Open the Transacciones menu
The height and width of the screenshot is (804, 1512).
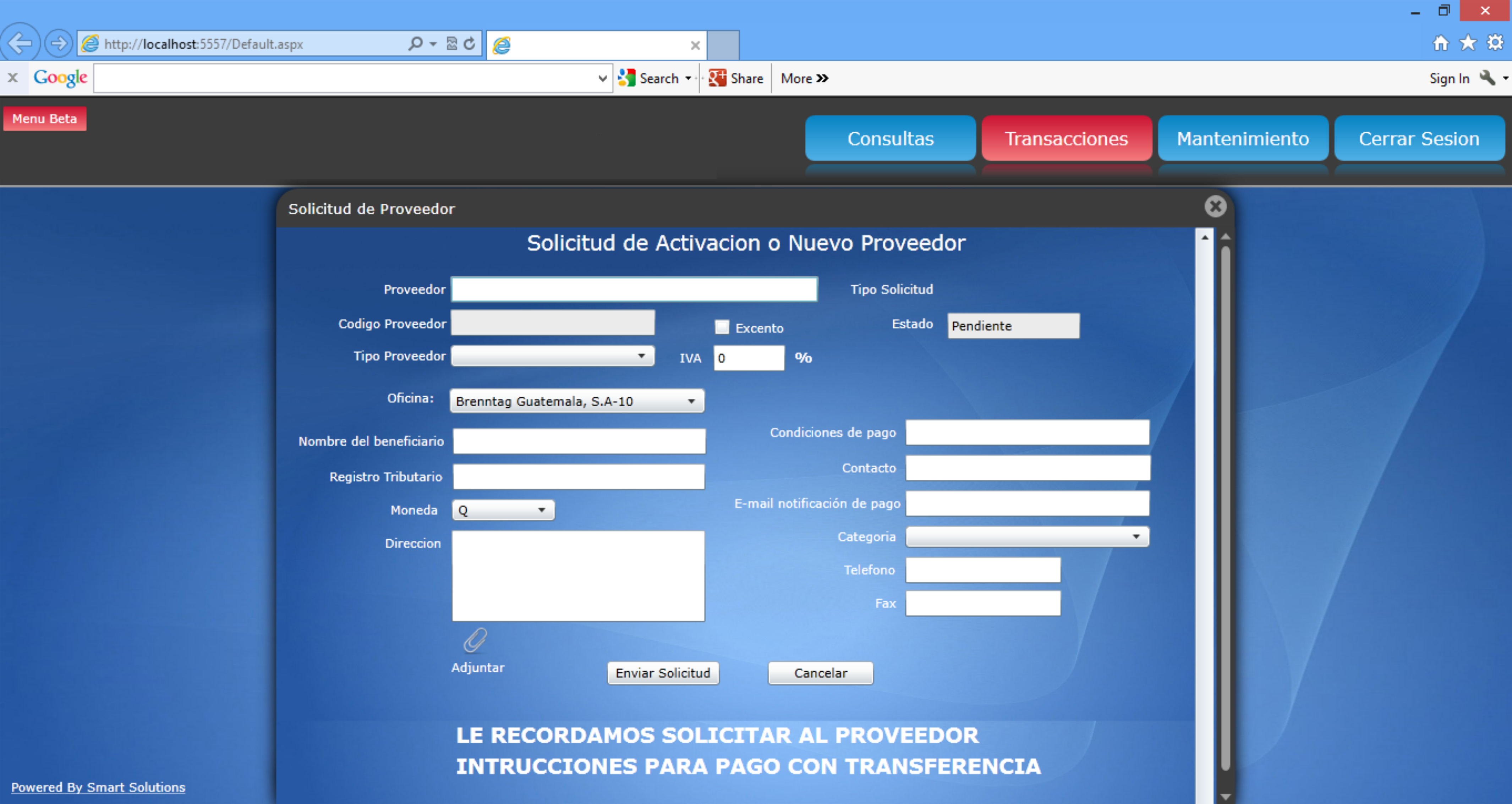[x=1067, y=138]
